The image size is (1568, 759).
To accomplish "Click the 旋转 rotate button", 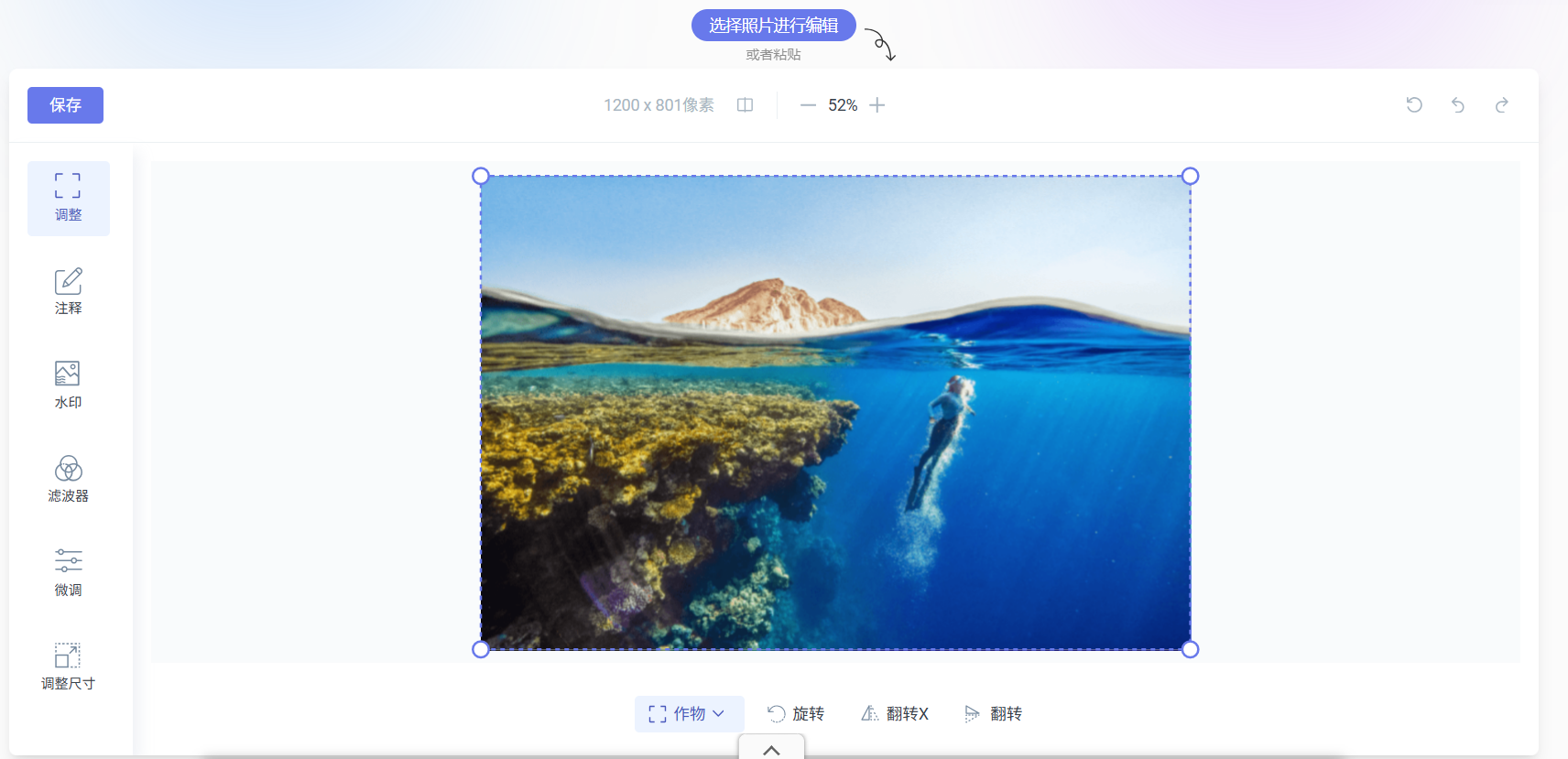I will tap(796, 713).
